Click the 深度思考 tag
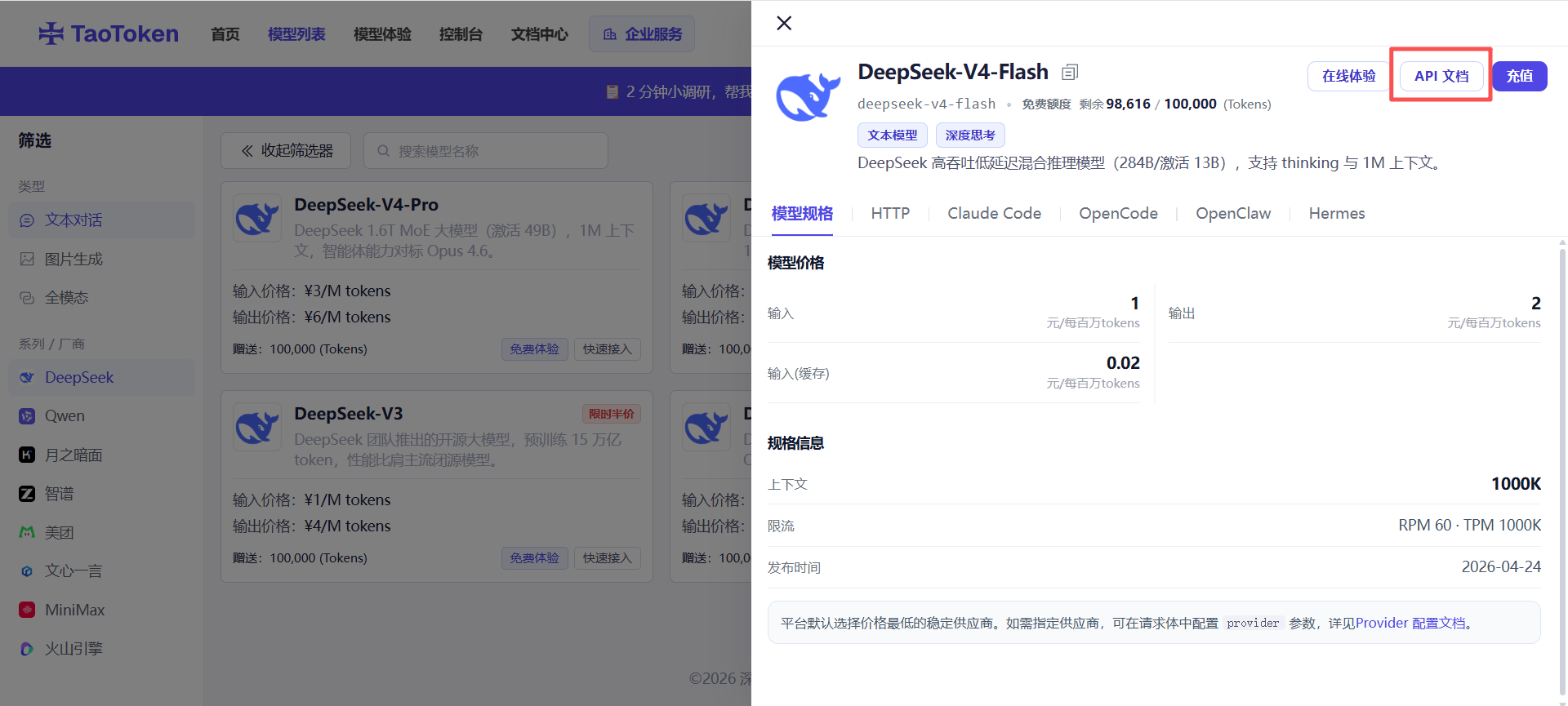This screenshot has width=1568, height=706. 970,135
